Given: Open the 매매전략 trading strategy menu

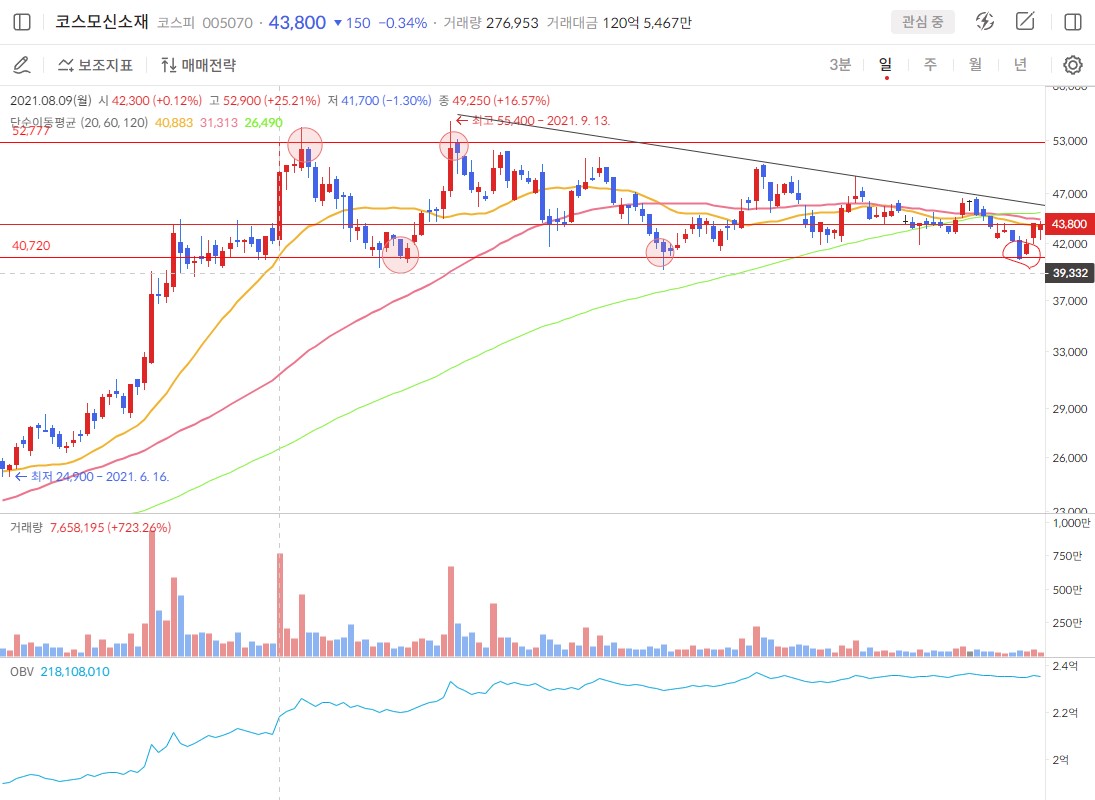Looking at the screenshot, I should [198, 65].
